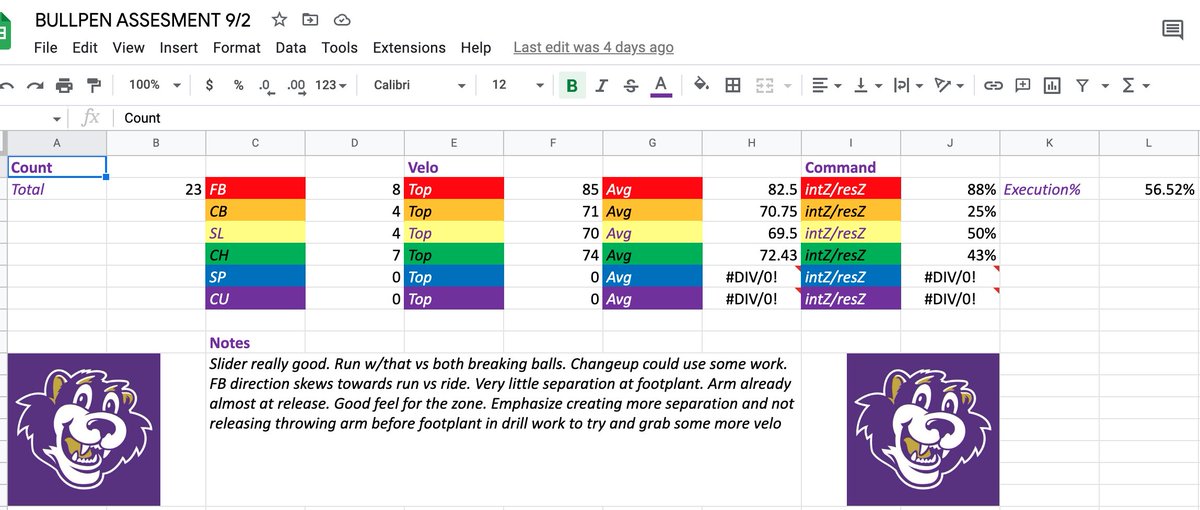1200x510 pixels.
Task: Open text color picker
Action: pyautogui.click(x=660, y=86)
